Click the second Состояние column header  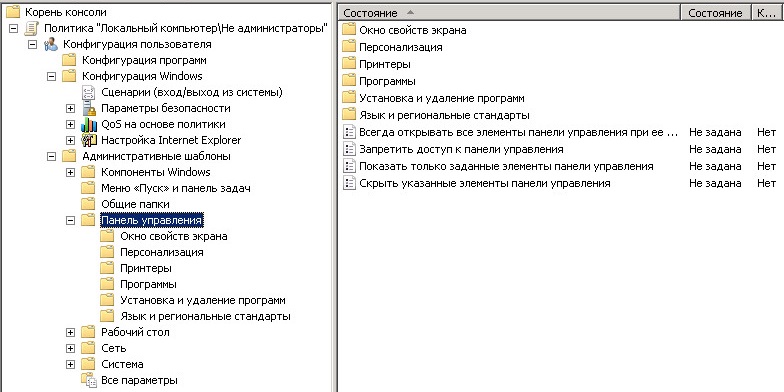[716, 13]
